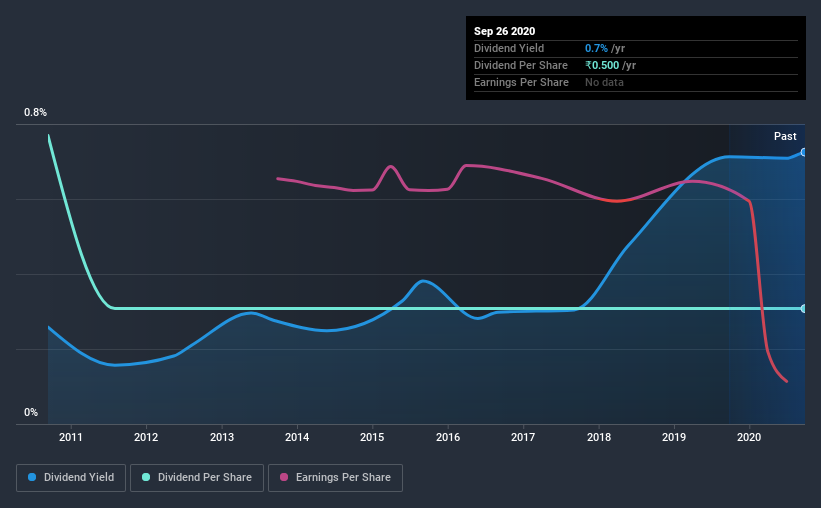The height and width of the screenshot is (508, 821).
Task: Click the blue Dividend Yield endpoint marker
Action: (x=804, y=152)
